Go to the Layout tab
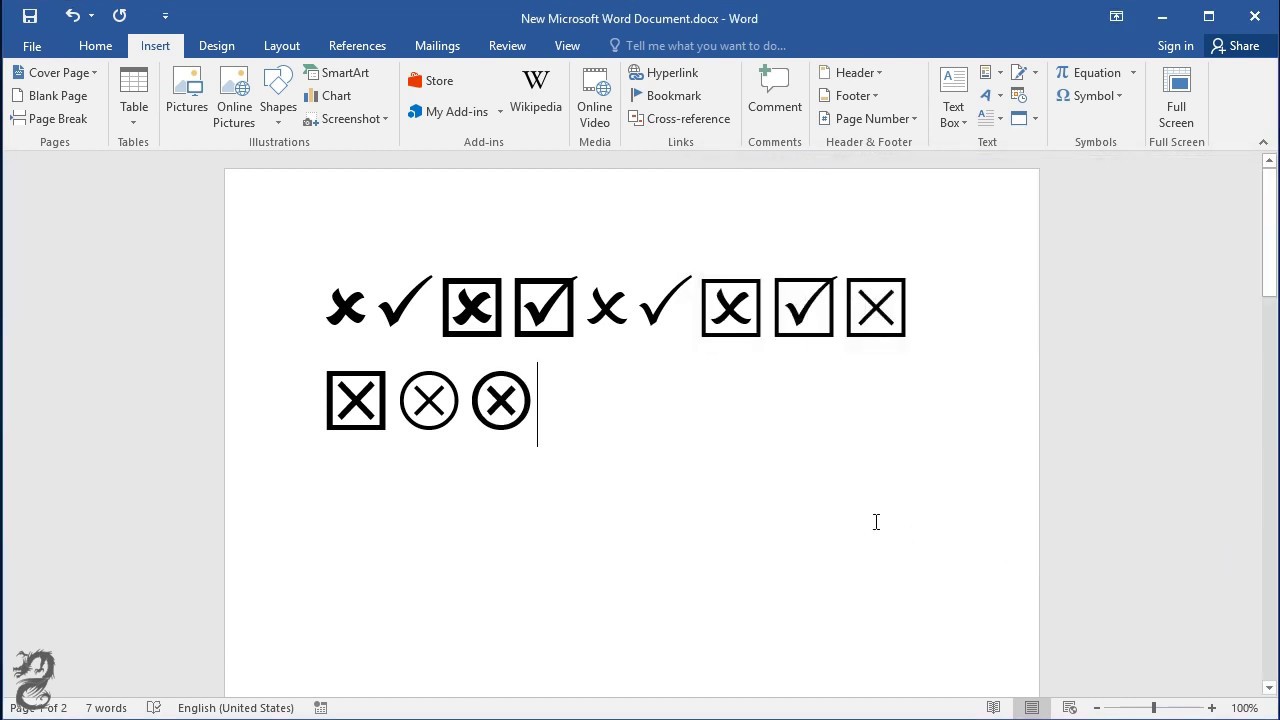1280x720 pixels. click(282, 46)
